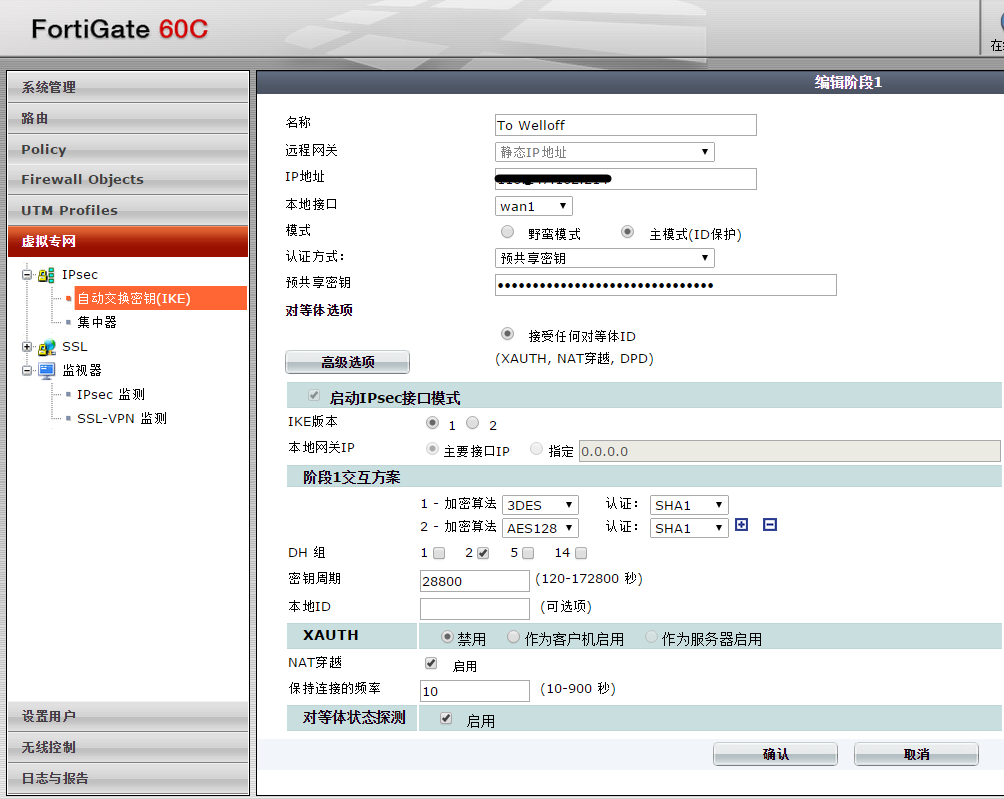The image size is (1004, 799).
Task: Open IPsec 监测 tree item
Action: pos(111,394)
